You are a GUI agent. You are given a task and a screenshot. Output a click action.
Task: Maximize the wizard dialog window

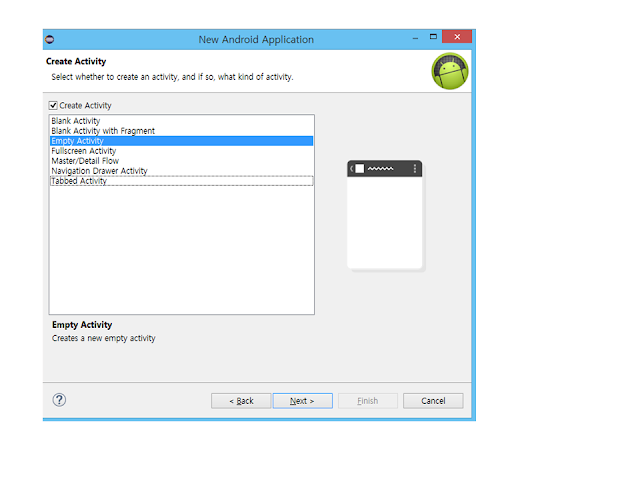tap(433, 37)
